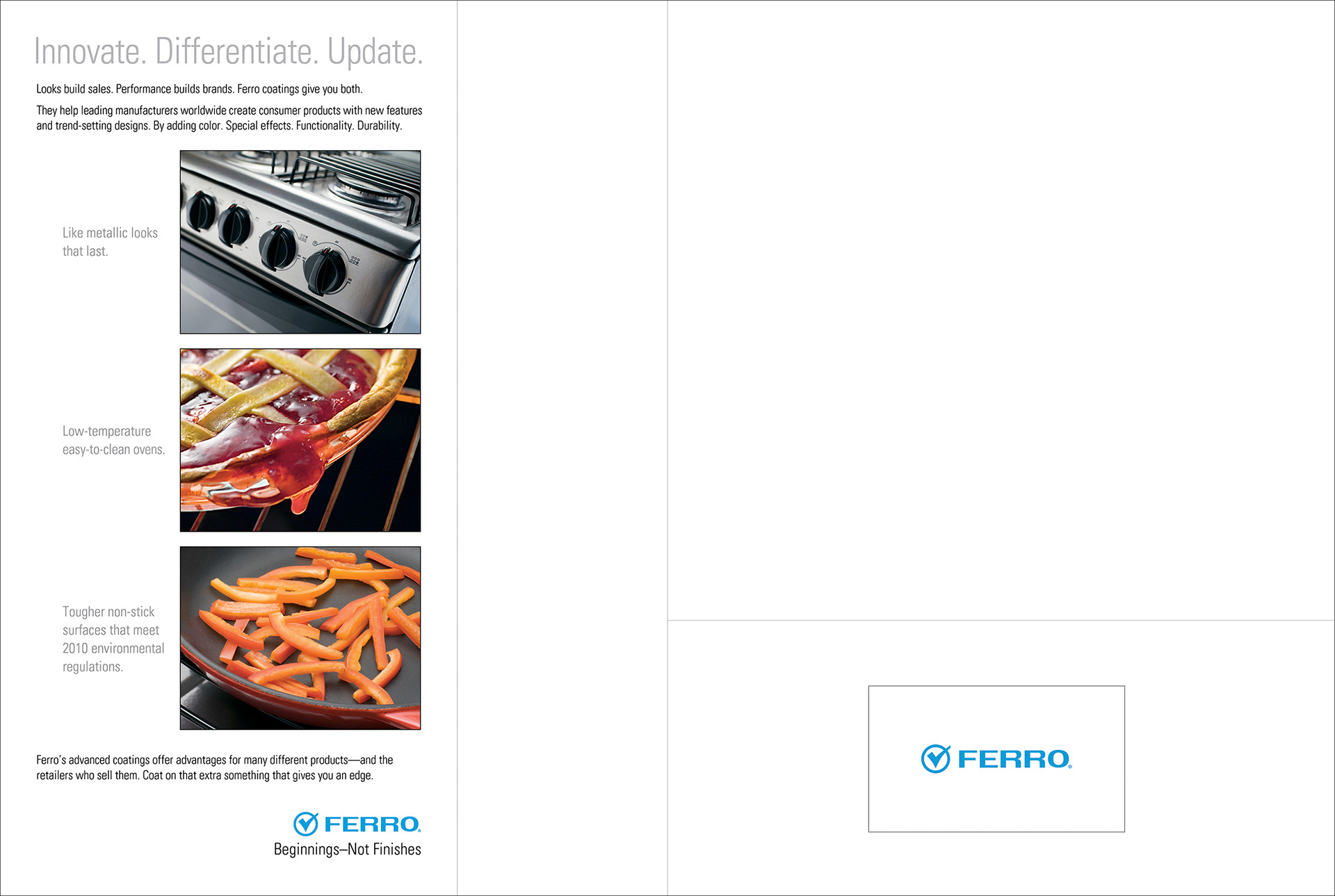
Task: Click the "Low-temperature easy-to-clean ovens." caption
Action: [x=113, y=440]
